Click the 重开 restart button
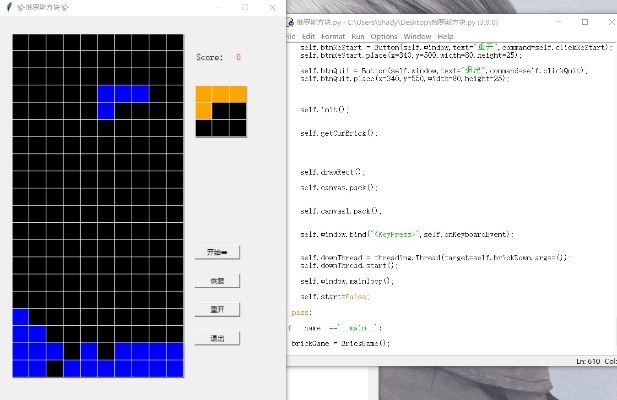Viewport: 617px width, 400px height. tap(217, 309)
